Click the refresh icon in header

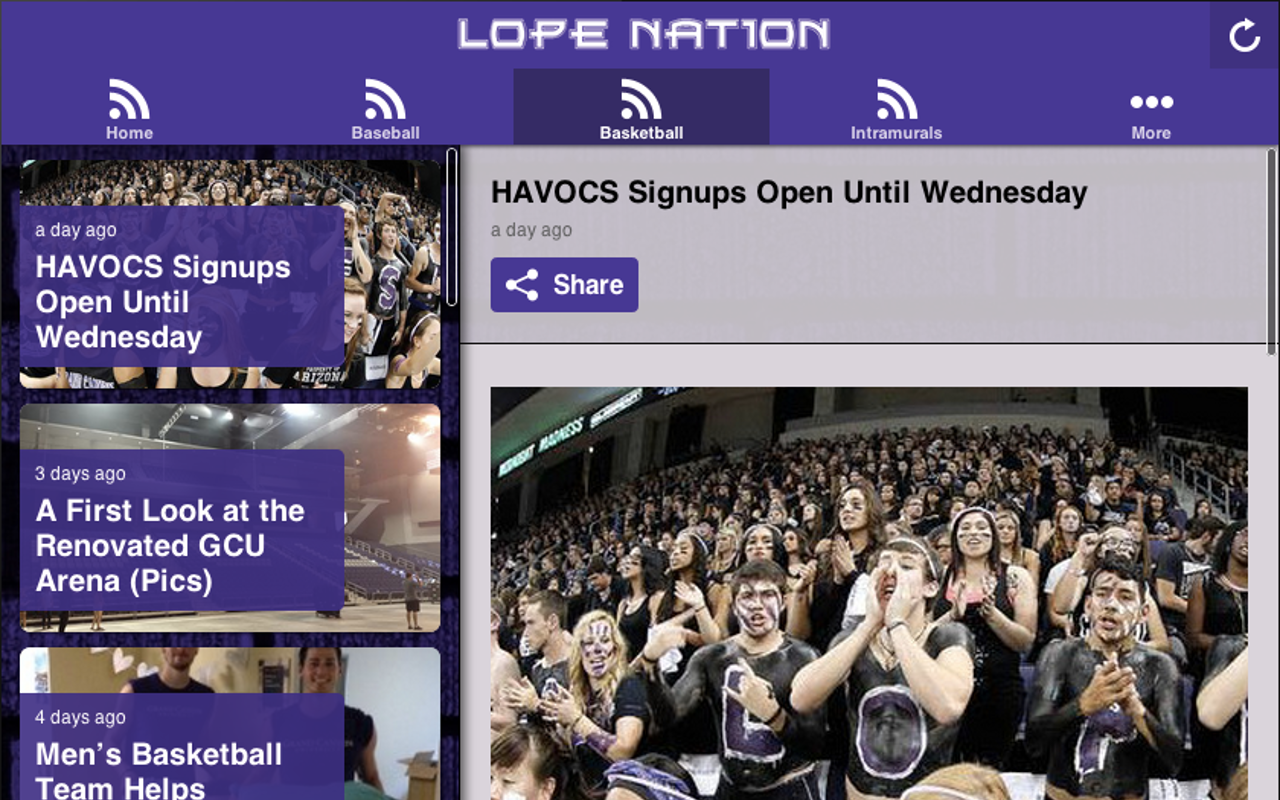click(x=1244, y=36)
